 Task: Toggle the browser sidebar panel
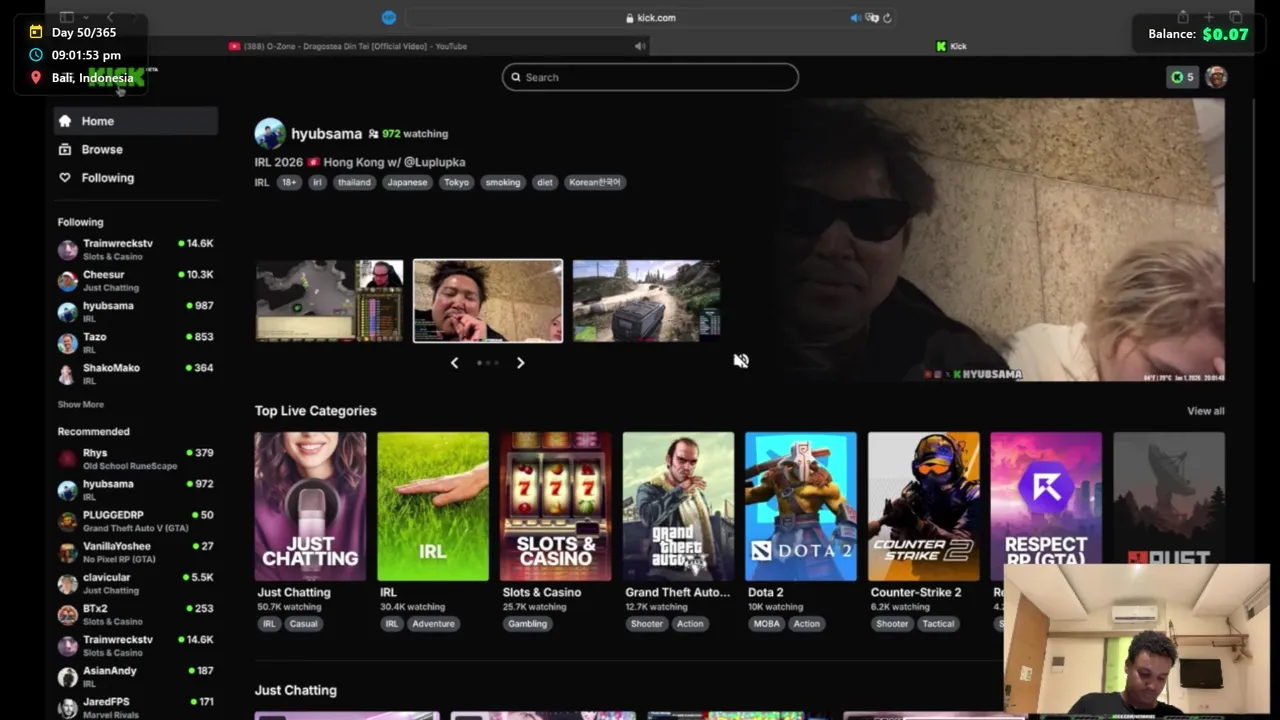click(x=67, y=17)
